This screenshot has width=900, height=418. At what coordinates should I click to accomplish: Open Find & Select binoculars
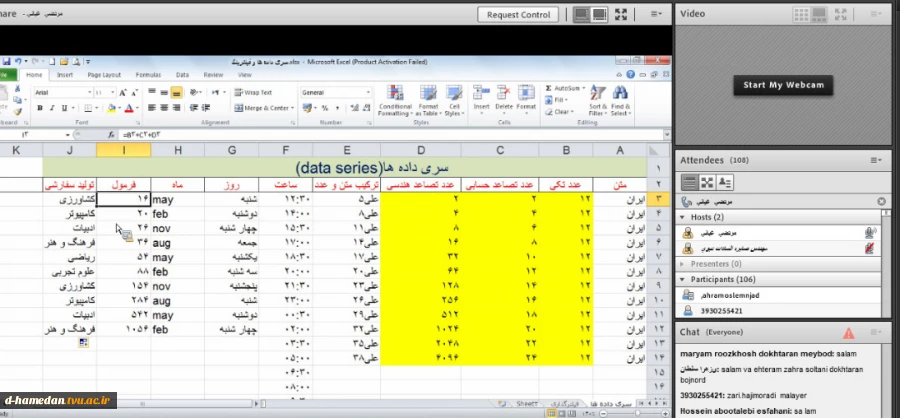pos(620,101)
